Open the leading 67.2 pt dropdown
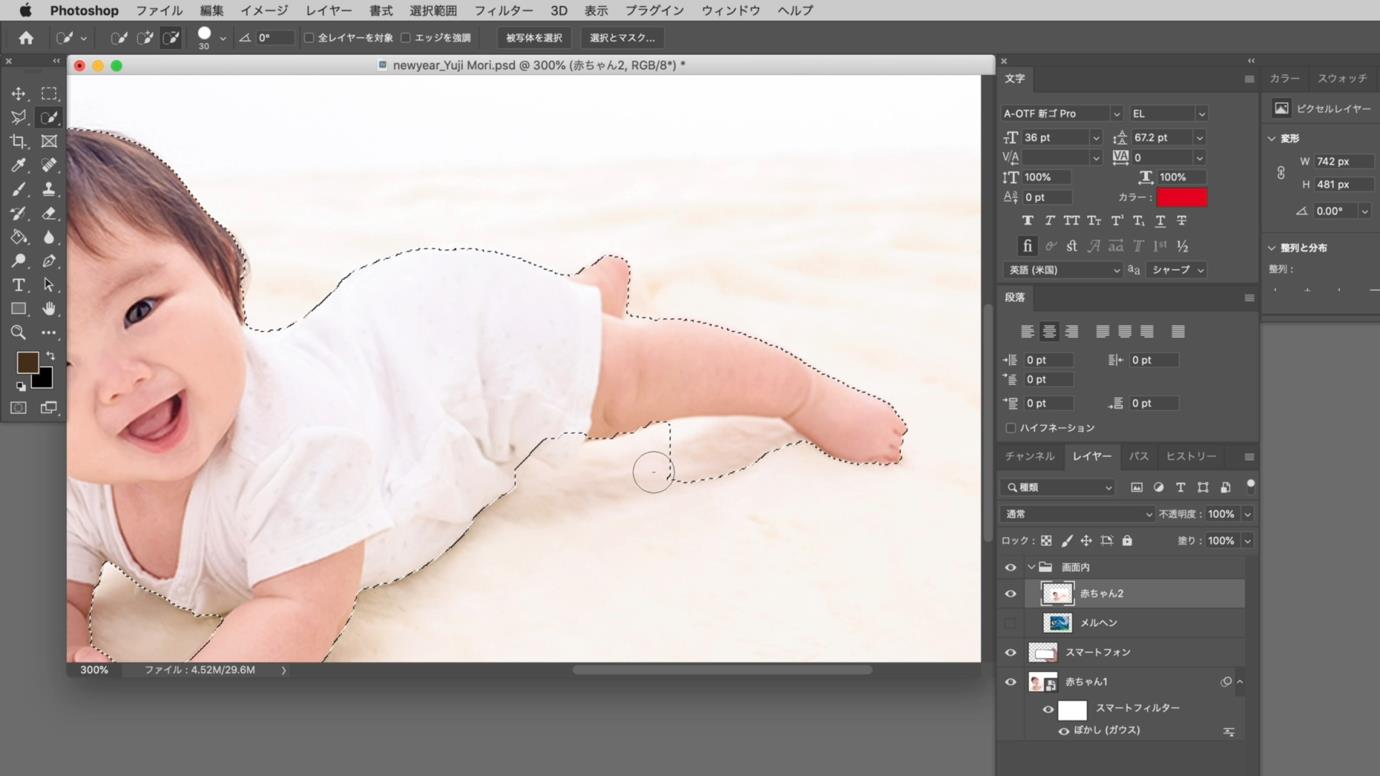Viewport: 1380px width, 776px height. pyautogui.click(x=1200, y=138)
